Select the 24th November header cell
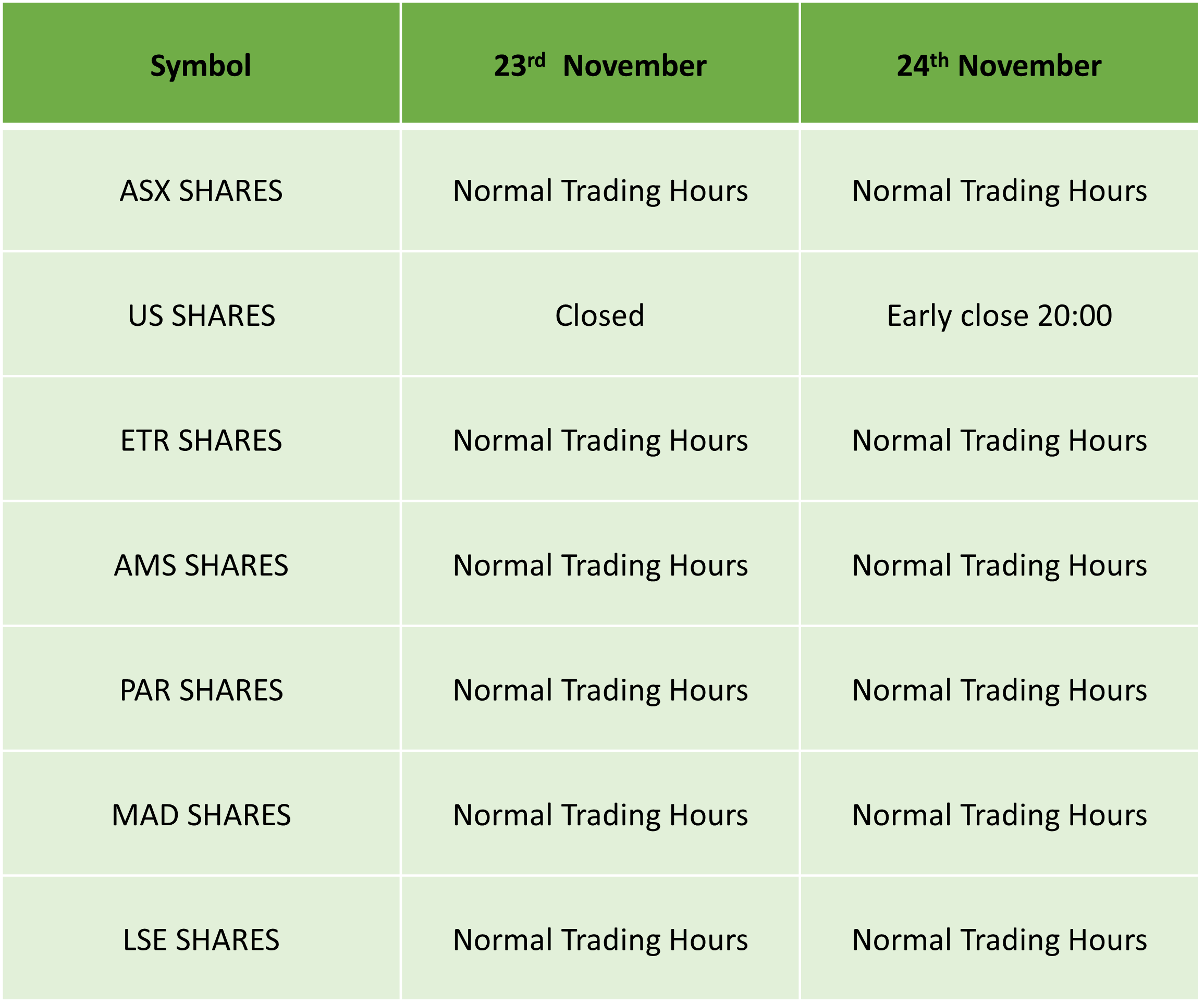Screen dimensions: 1204x1003 pos(999,63)
